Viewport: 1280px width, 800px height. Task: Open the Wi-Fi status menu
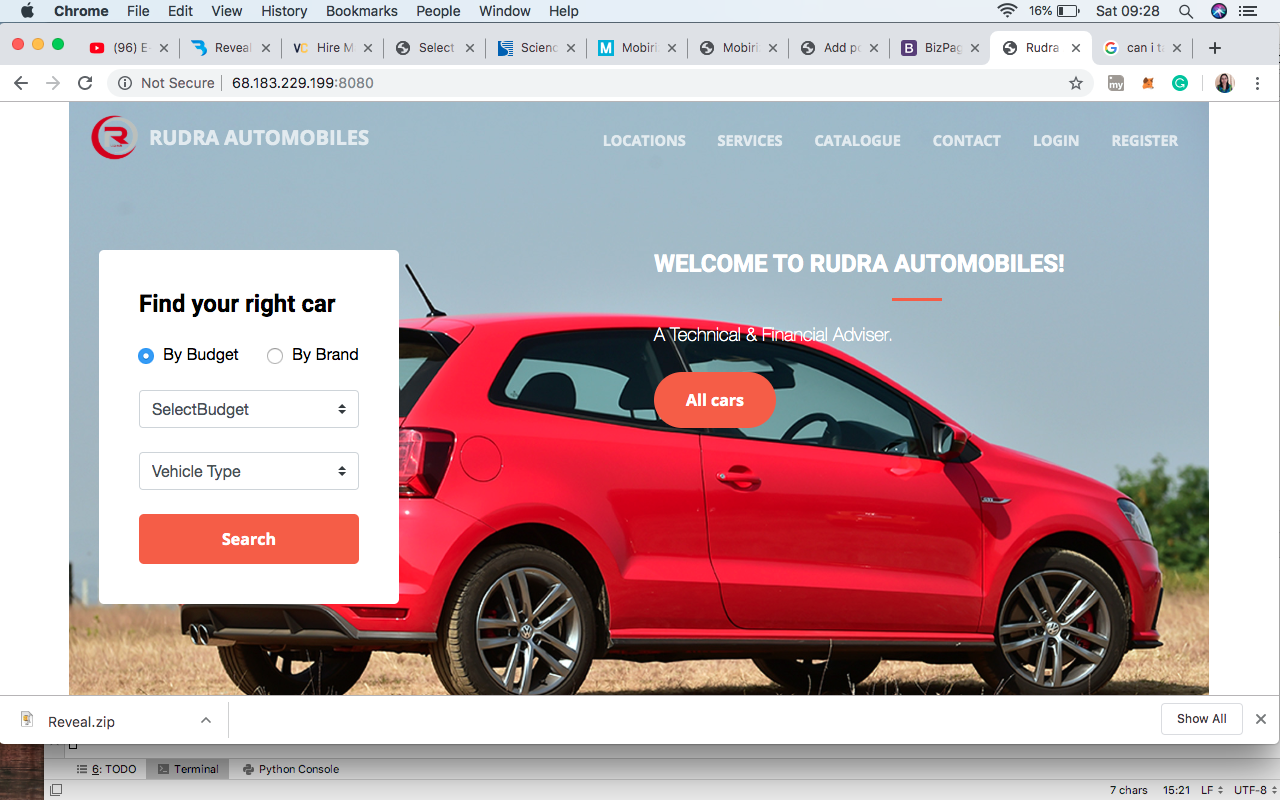1007,11
